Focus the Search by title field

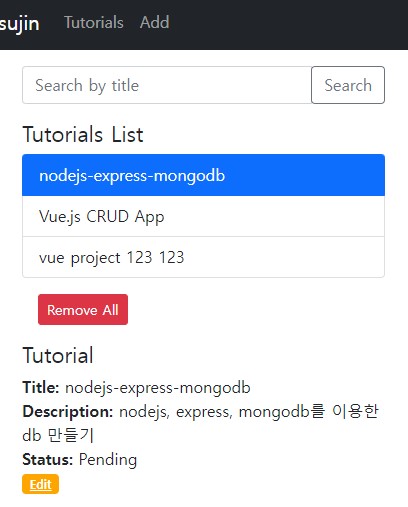[x=167, y=85]
